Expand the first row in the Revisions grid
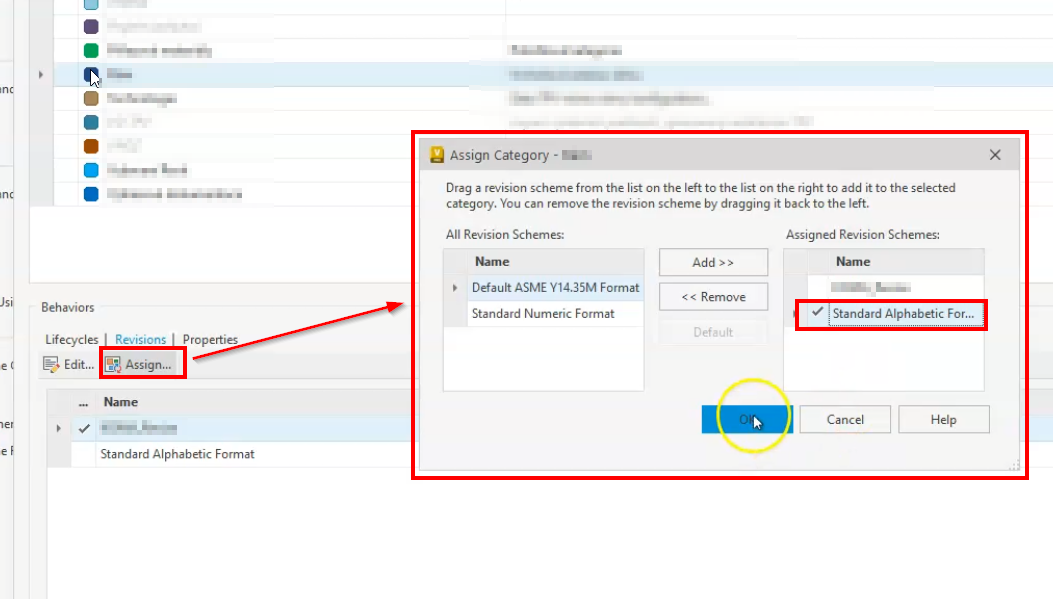 tap(58, 428)
